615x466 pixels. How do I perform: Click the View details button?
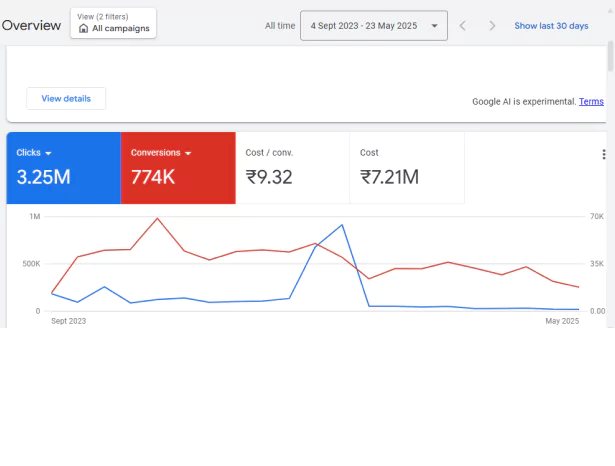pyautogui.click(x=66, y=98)
